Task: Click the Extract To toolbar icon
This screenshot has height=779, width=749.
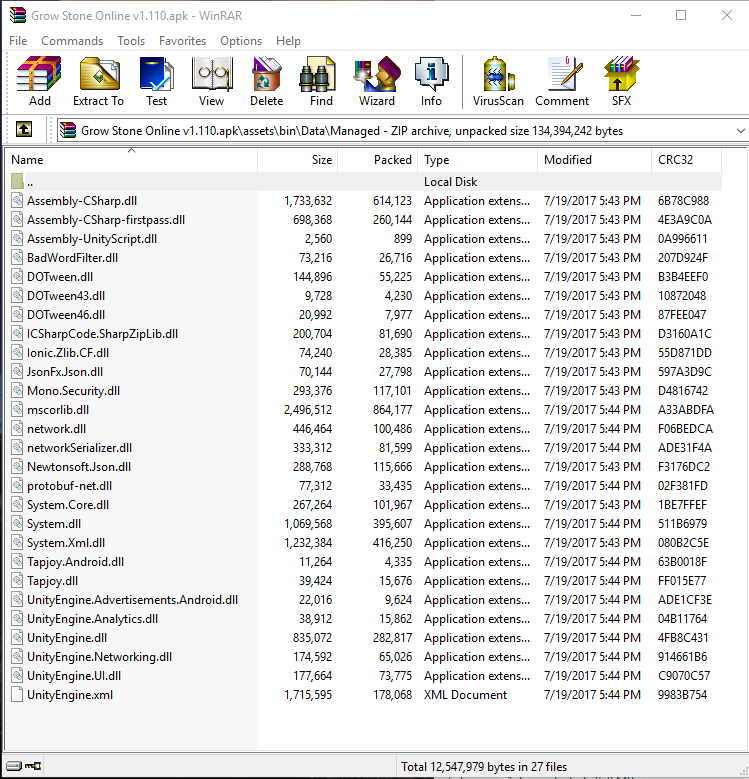Action: coord(99,74)
